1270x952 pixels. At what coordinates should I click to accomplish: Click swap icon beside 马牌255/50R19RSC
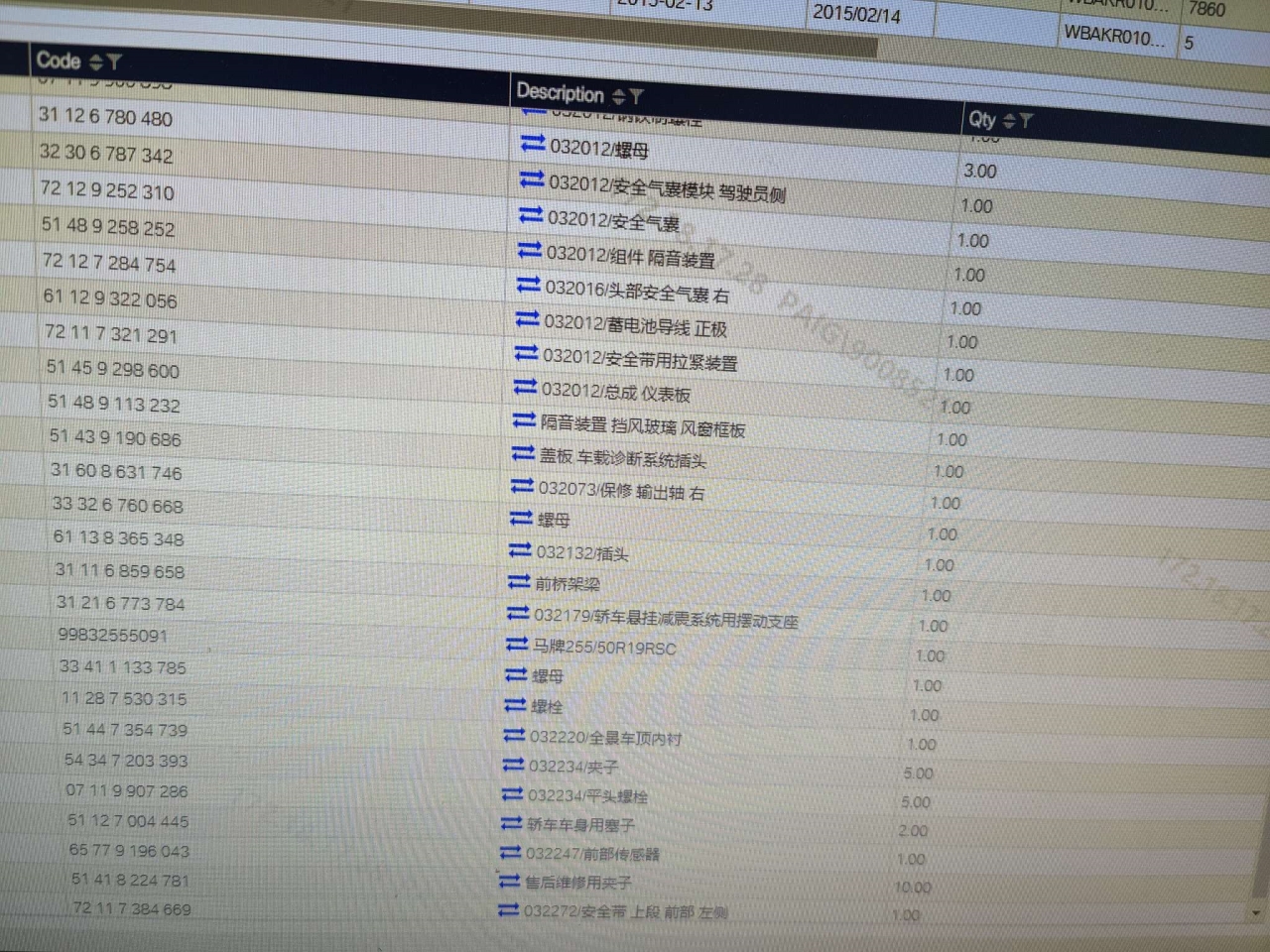518,644
